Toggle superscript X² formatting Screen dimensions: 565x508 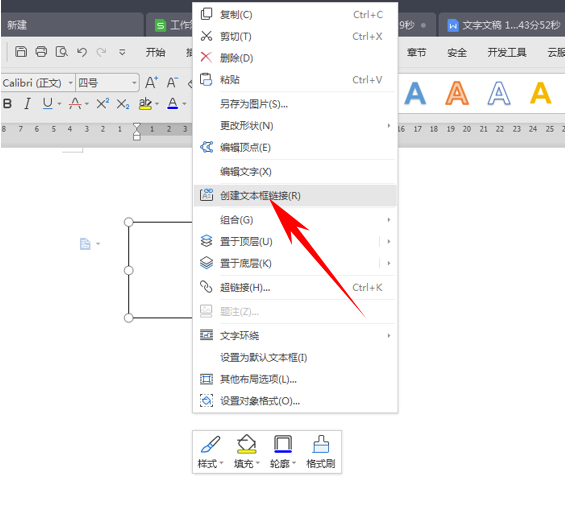(103, 104)
